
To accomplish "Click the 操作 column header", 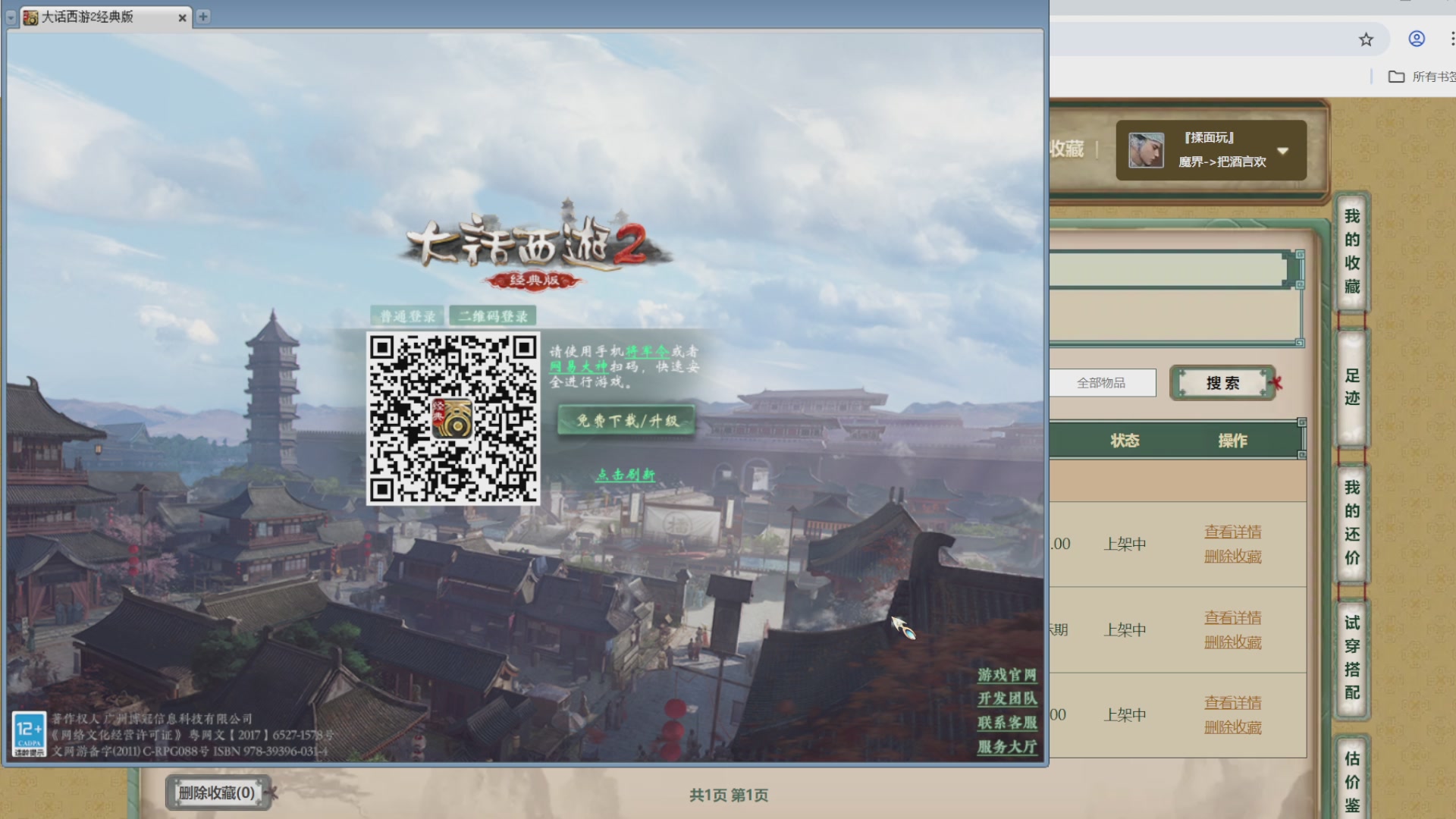I will pyautogui.click(x=1232, y=441).
